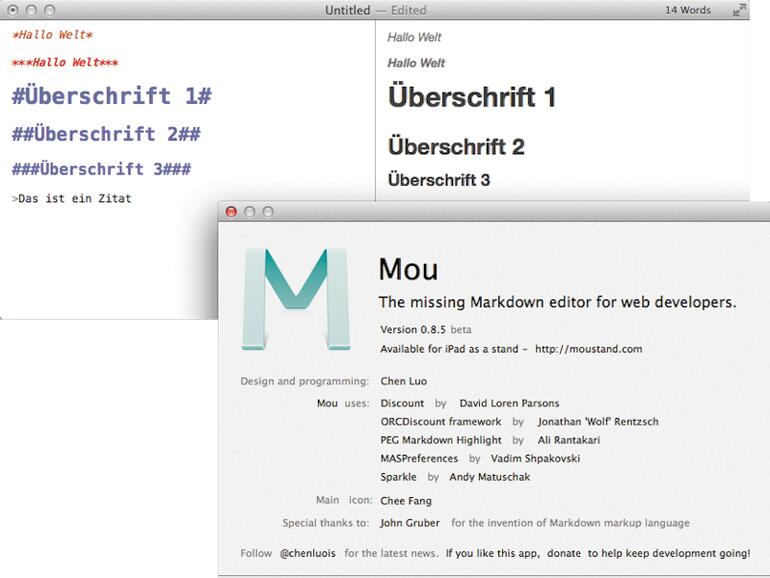Open the Discount link

point(402,403)
